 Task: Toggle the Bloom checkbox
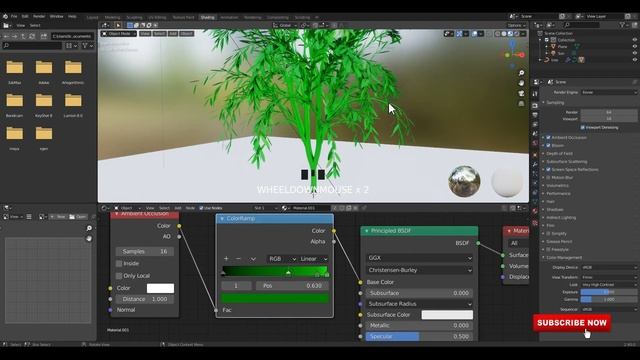[548, 145]
